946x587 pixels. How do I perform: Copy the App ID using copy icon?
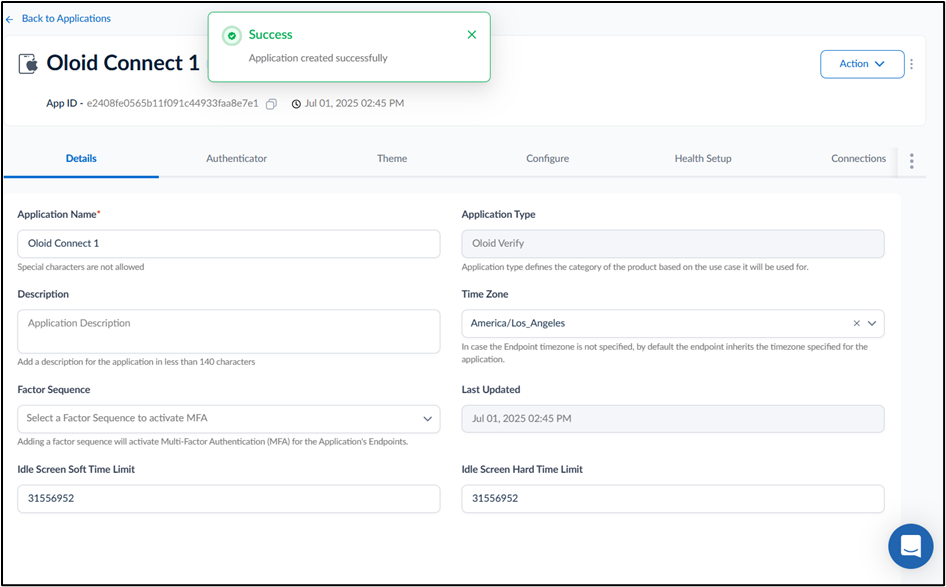[x=271, y=104]
